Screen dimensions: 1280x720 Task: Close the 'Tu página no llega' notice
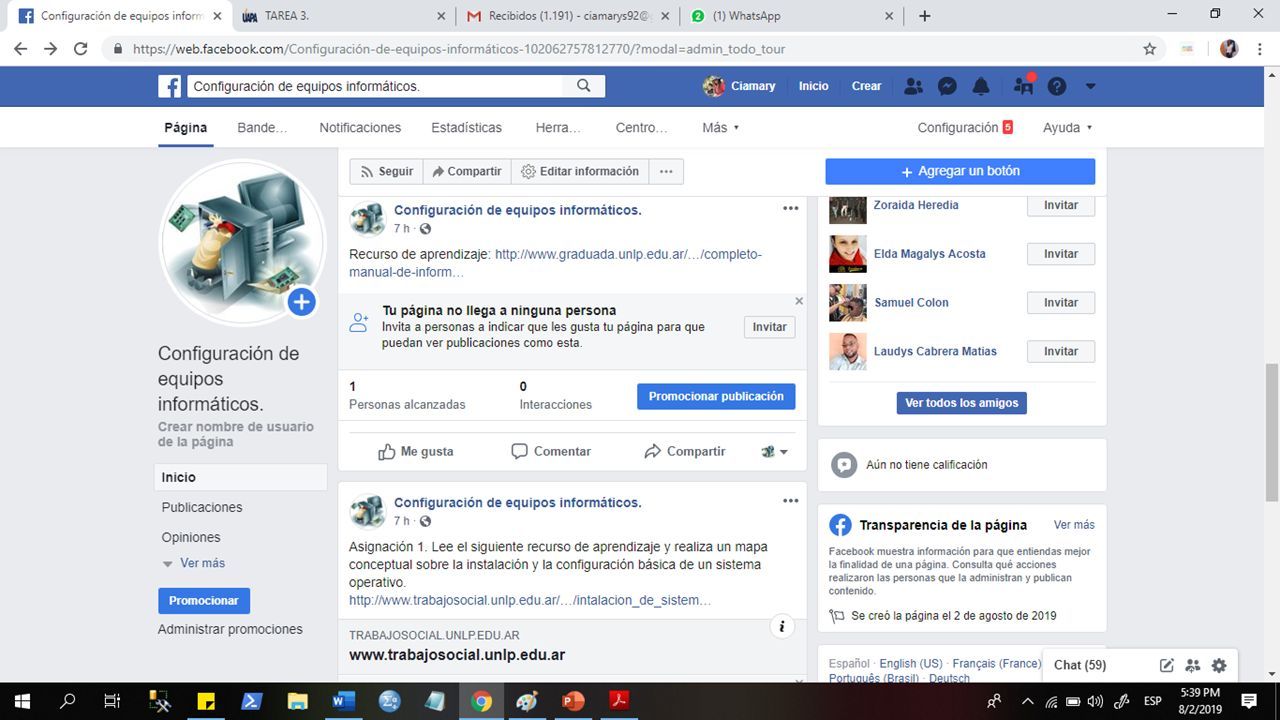799,301
